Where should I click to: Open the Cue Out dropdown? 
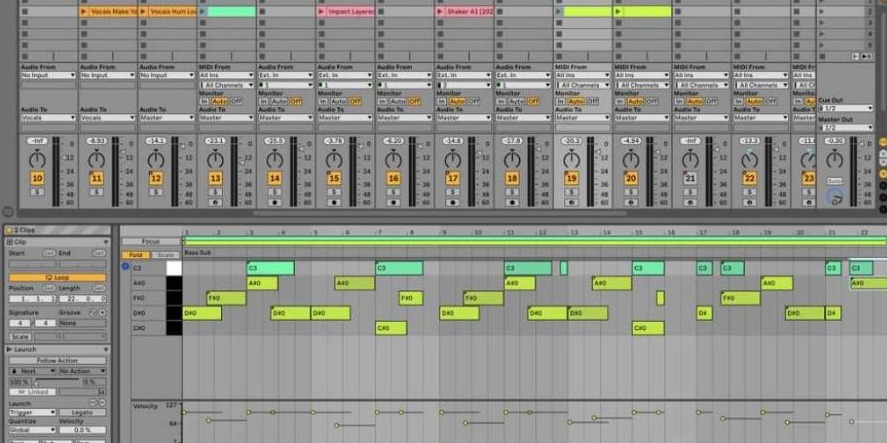[845, 108]
